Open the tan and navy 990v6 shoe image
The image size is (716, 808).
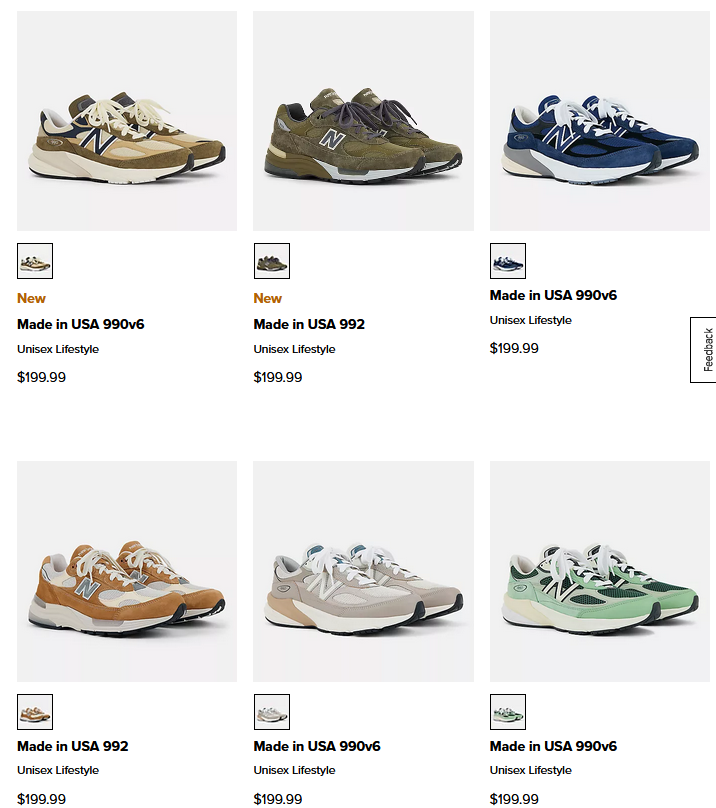tap(127, 121)
